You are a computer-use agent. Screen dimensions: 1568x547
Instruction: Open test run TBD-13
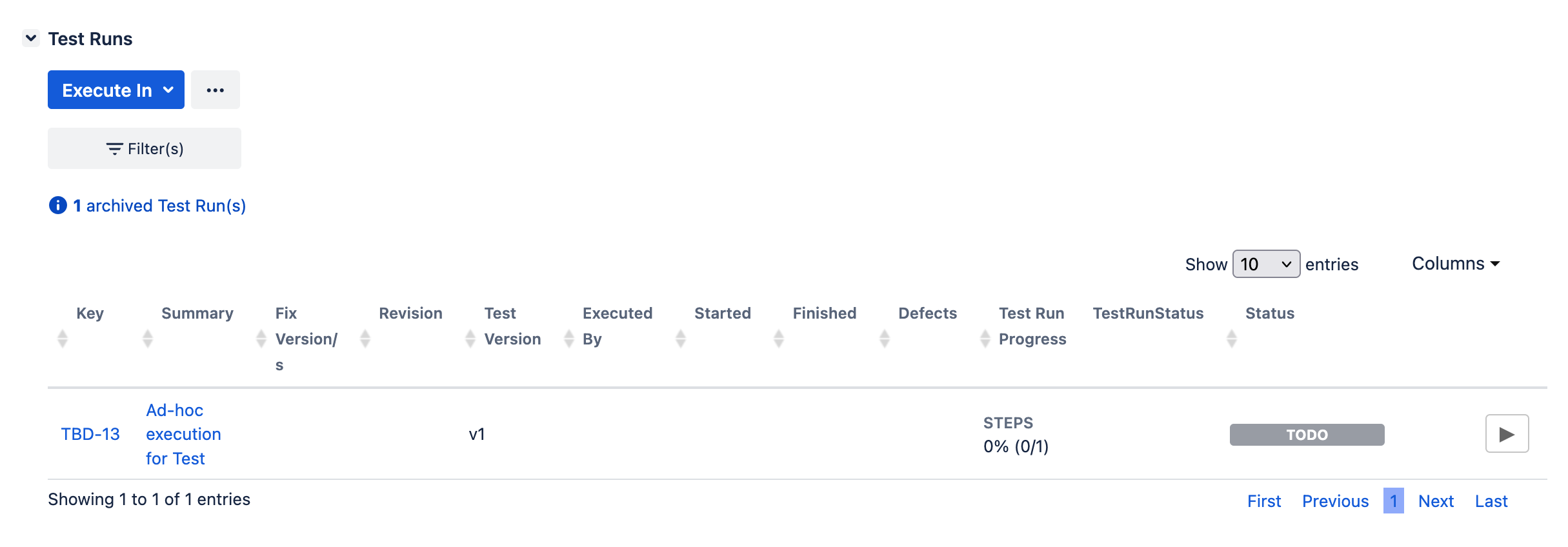[90, 434]
